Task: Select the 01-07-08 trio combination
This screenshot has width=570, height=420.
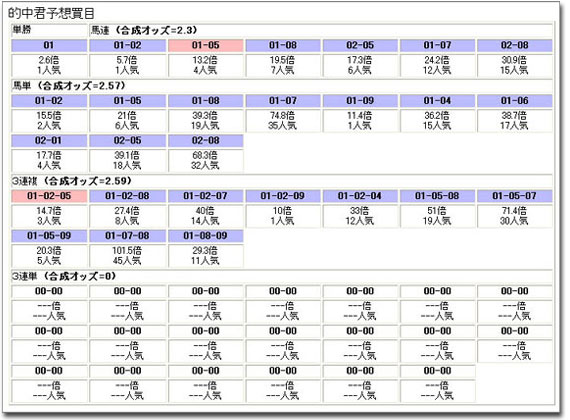Action: 127,236
